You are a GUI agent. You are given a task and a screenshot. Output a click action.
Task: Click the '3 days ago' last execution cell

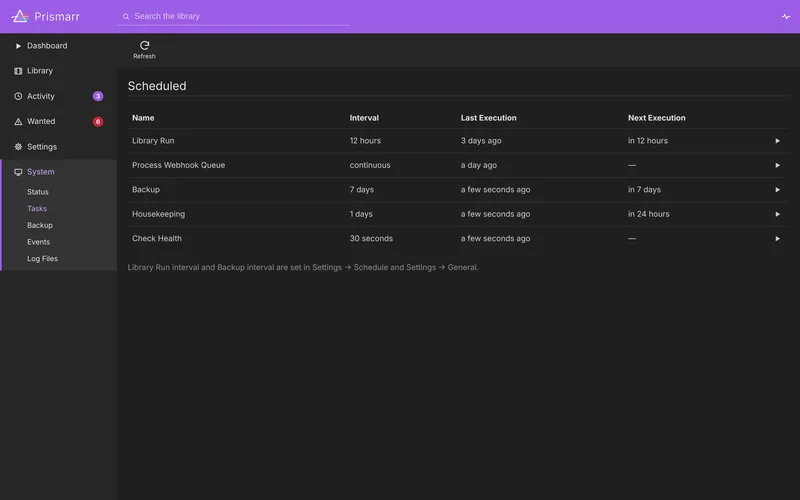click(x=481, y=141)
